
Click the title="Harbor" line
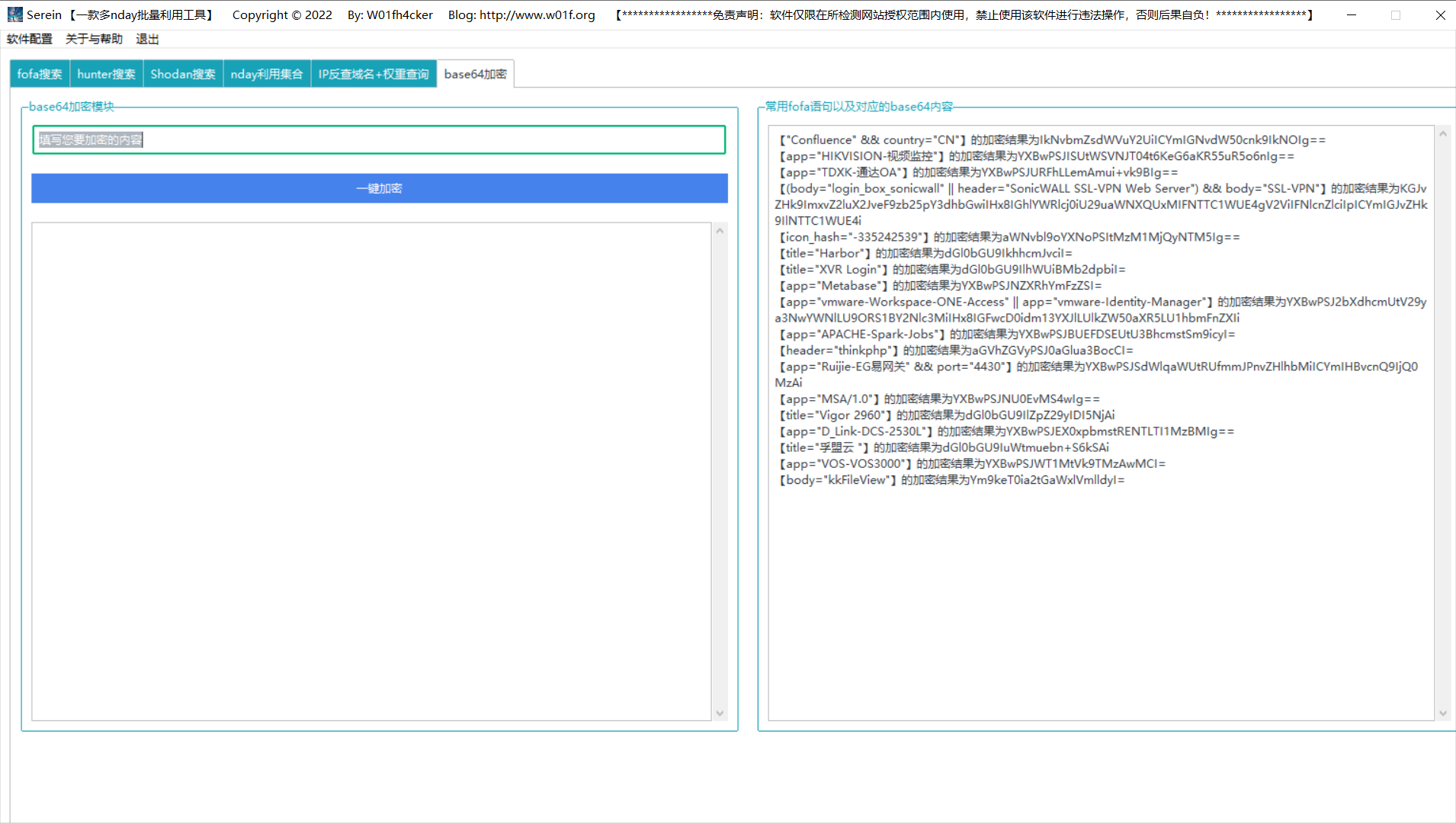click(x=924, y=253)
